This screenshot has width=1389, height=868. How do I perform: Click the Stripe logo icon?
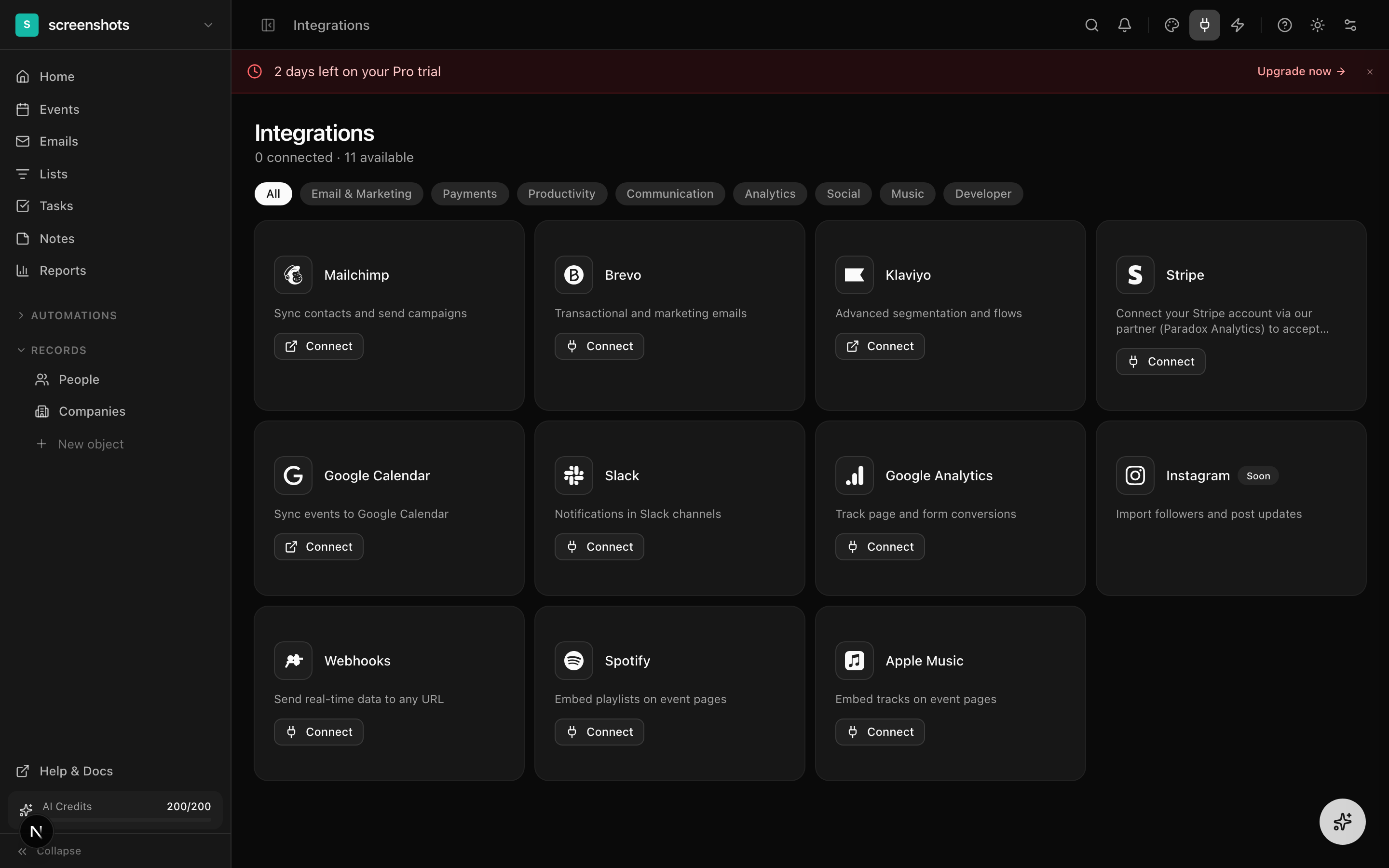tap(1135, 275)
